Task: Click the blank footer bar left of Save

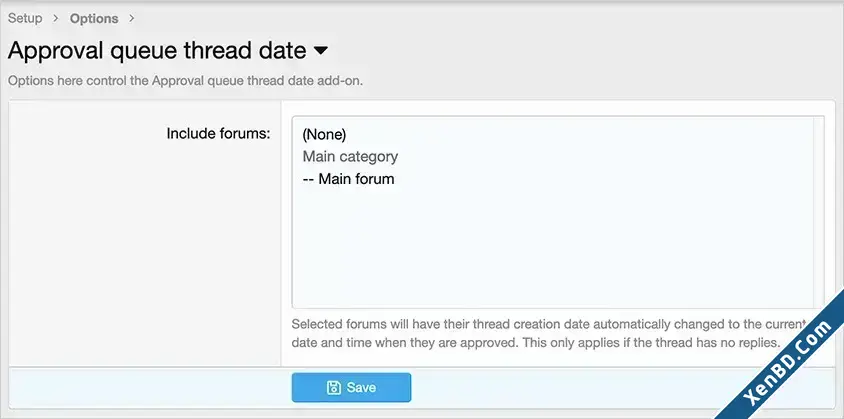Action: coord(150,388)
